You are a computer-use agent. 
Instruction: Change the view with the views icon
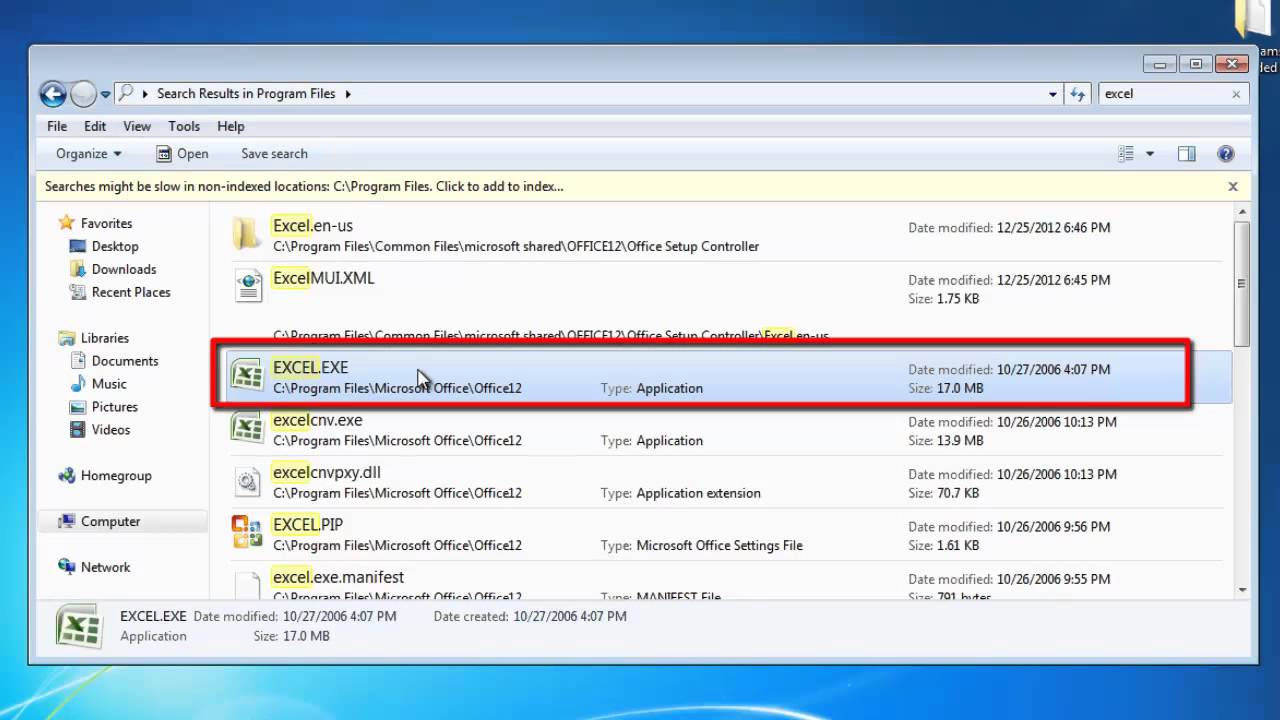point(1126,154)
